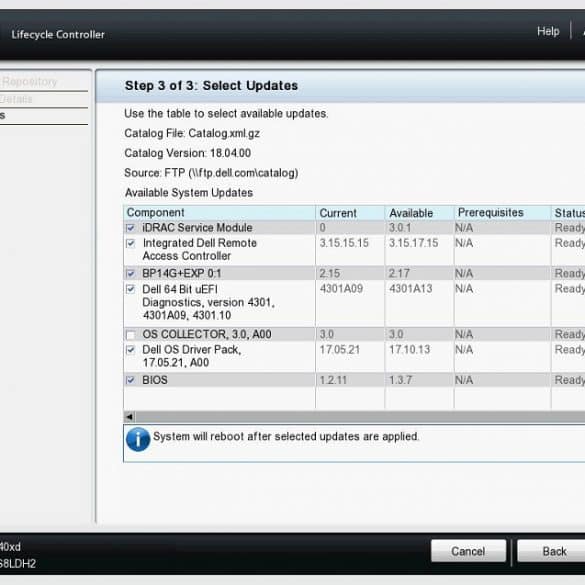Click current version 2.15
Screen dimensions: 585x585
pos(329,273)
